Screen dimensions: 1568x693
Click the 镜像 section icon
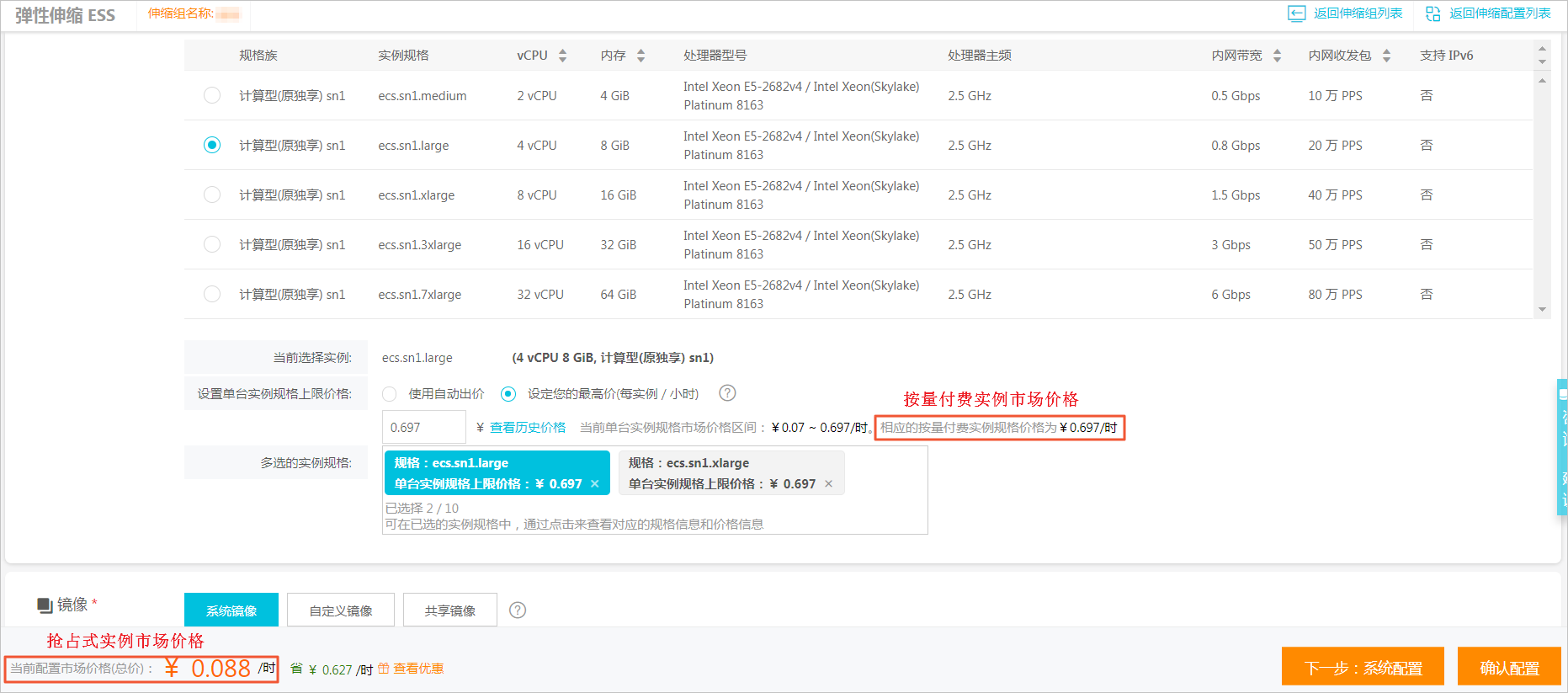pyautogui.click(x=45, y=605)
